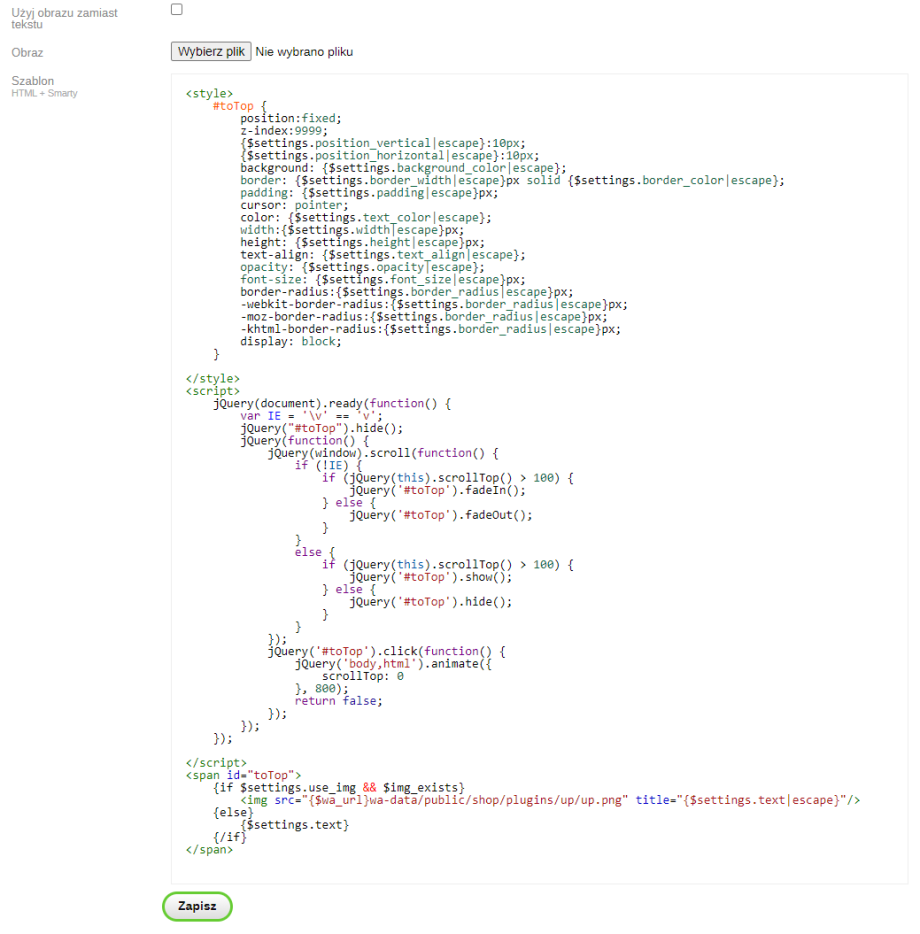The width and height of the screenshot is (920, 934).
Task: Click the 'z-index:9999;' line in code
Action: point(283,130)
